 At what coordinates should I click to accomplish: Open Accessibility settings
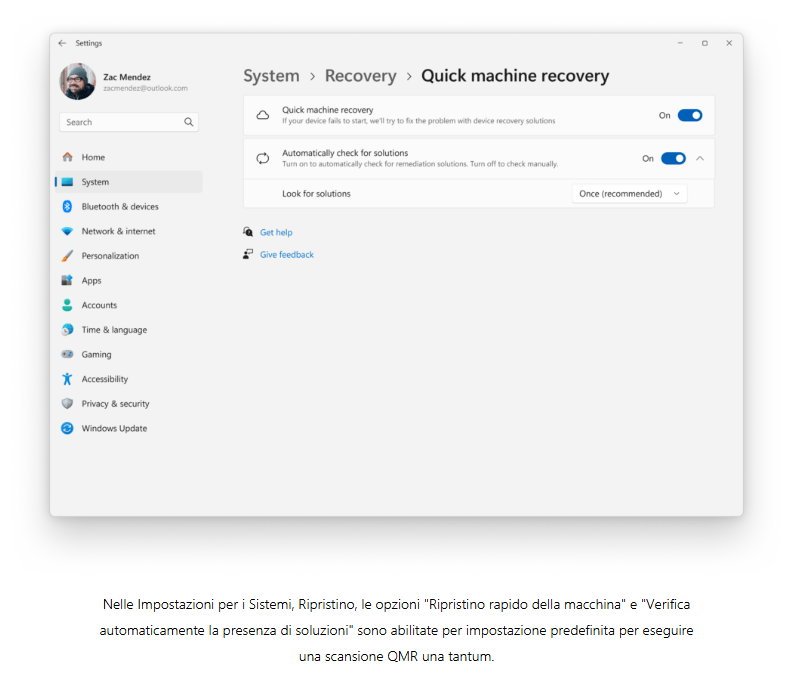[128, 379]
